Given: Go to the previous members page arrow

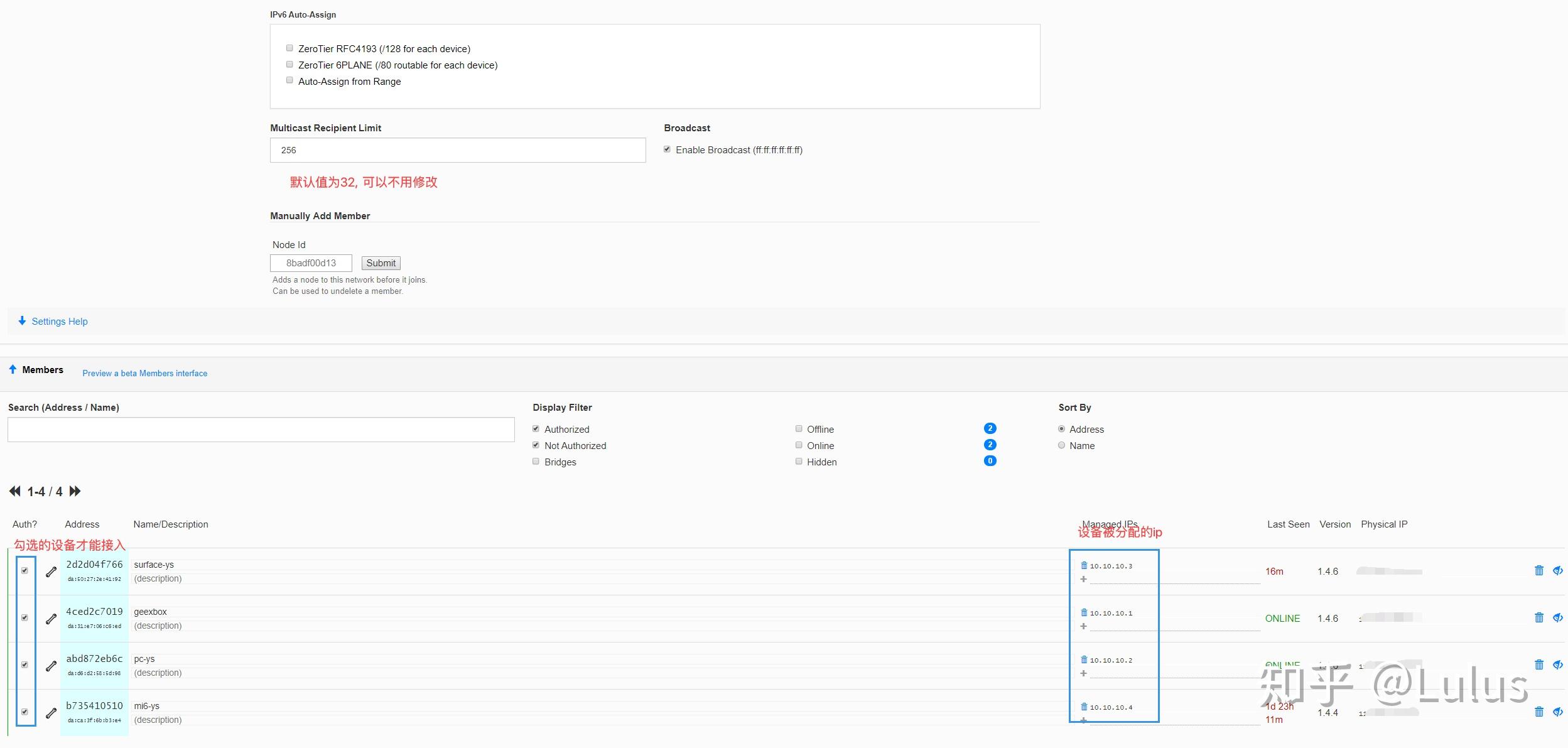Looking at the screenshot, I should click(x=14, y=491).
